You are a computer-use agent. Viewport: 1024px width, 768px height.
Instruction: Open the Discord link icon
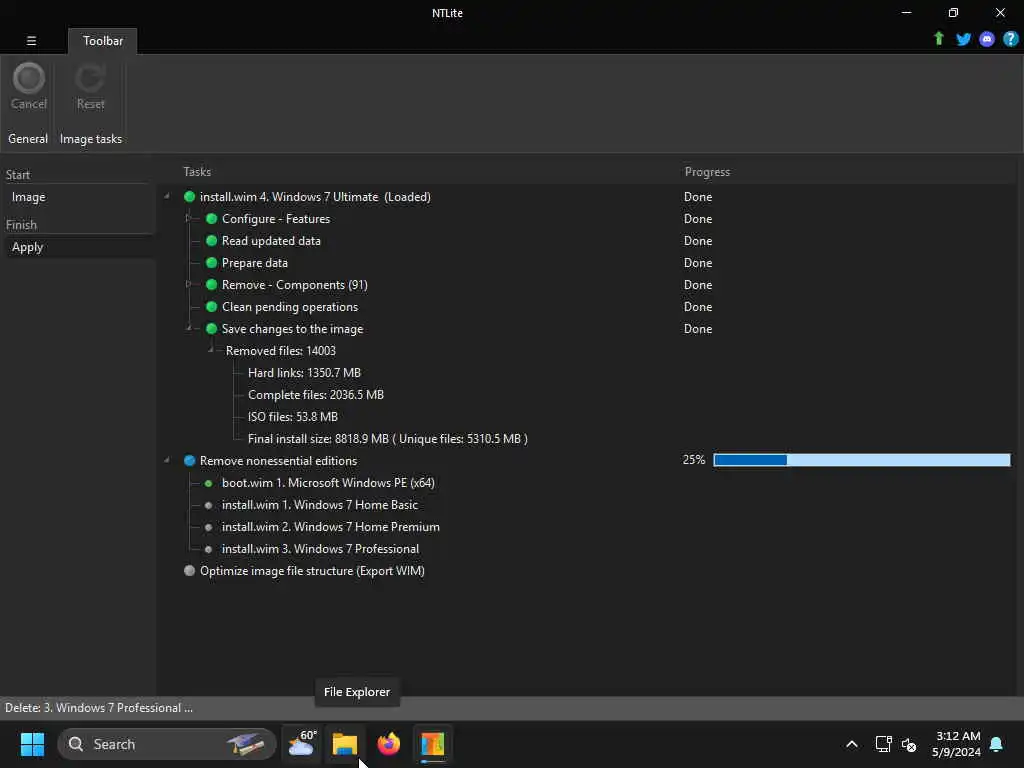987,39
